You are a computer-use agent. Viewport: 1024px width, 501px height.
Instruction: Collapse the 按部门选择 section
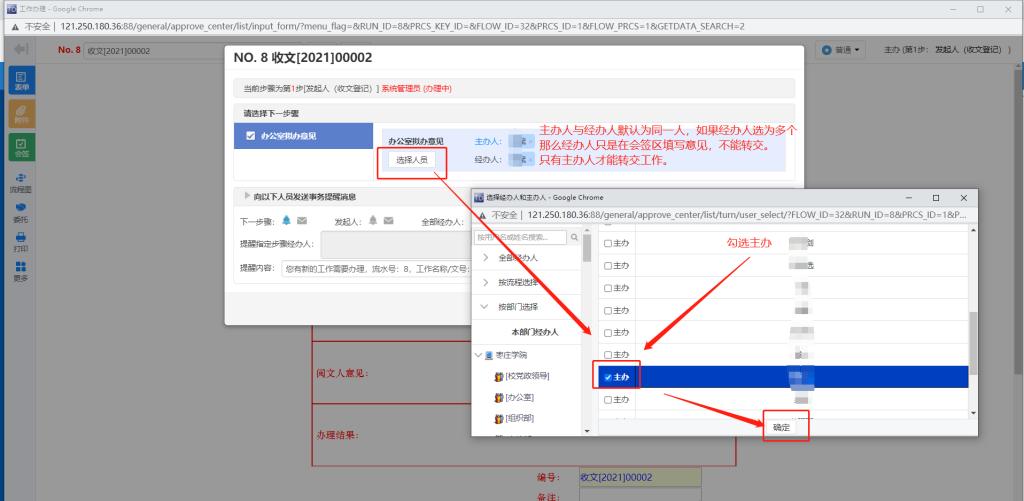point(486,307)
